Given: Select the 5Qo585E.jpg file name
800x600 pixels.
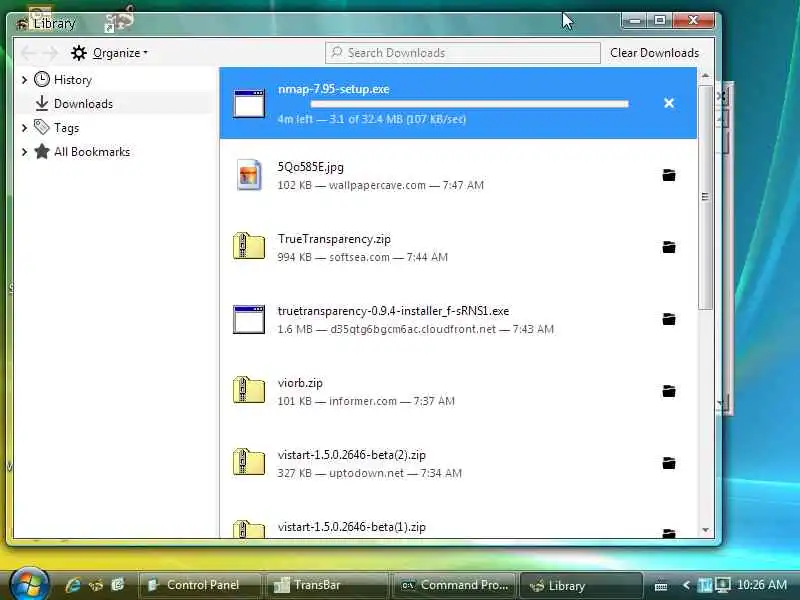Looking at the screenshot, I should (310, 167).
